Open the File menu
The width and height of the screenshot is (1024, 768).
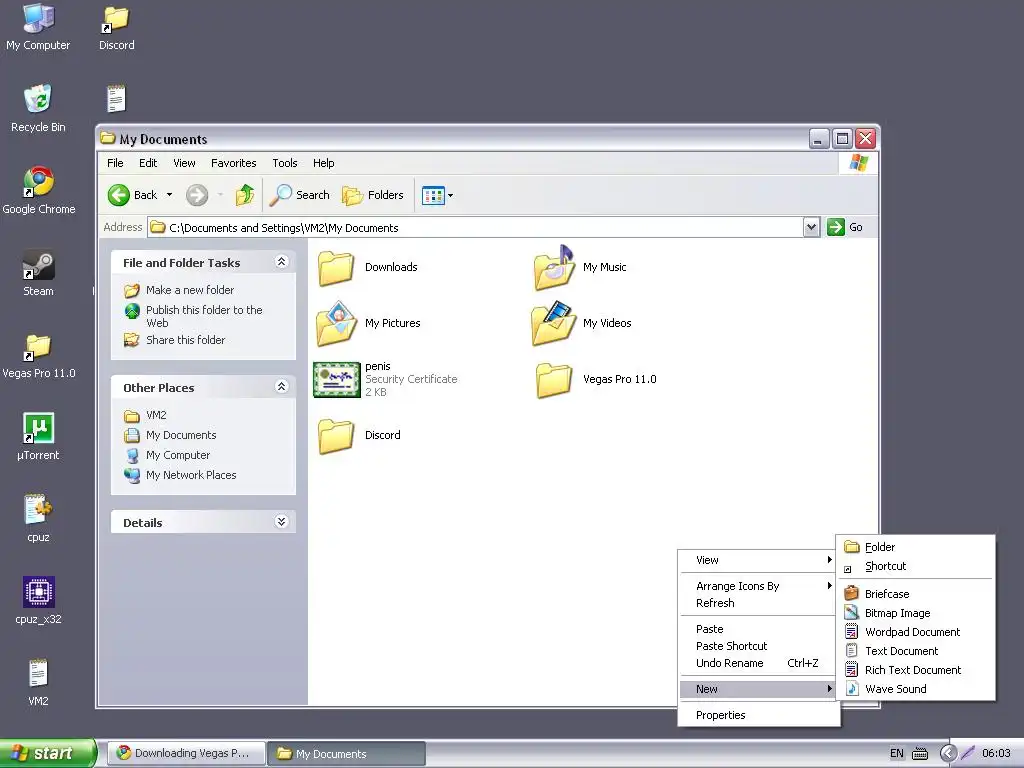point(115,163)
